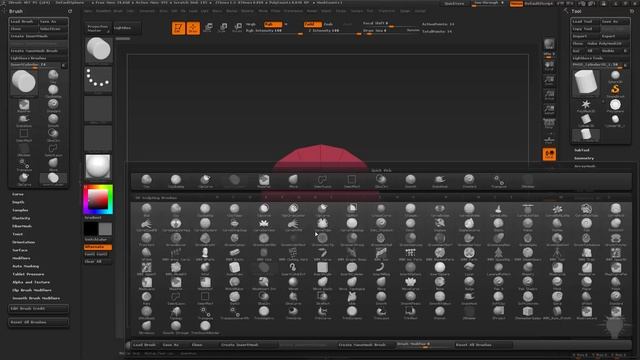The width and height of the screenshot is (640, 360).
Task: Open Tool menu in menu bar
Action: pos(370,11)
